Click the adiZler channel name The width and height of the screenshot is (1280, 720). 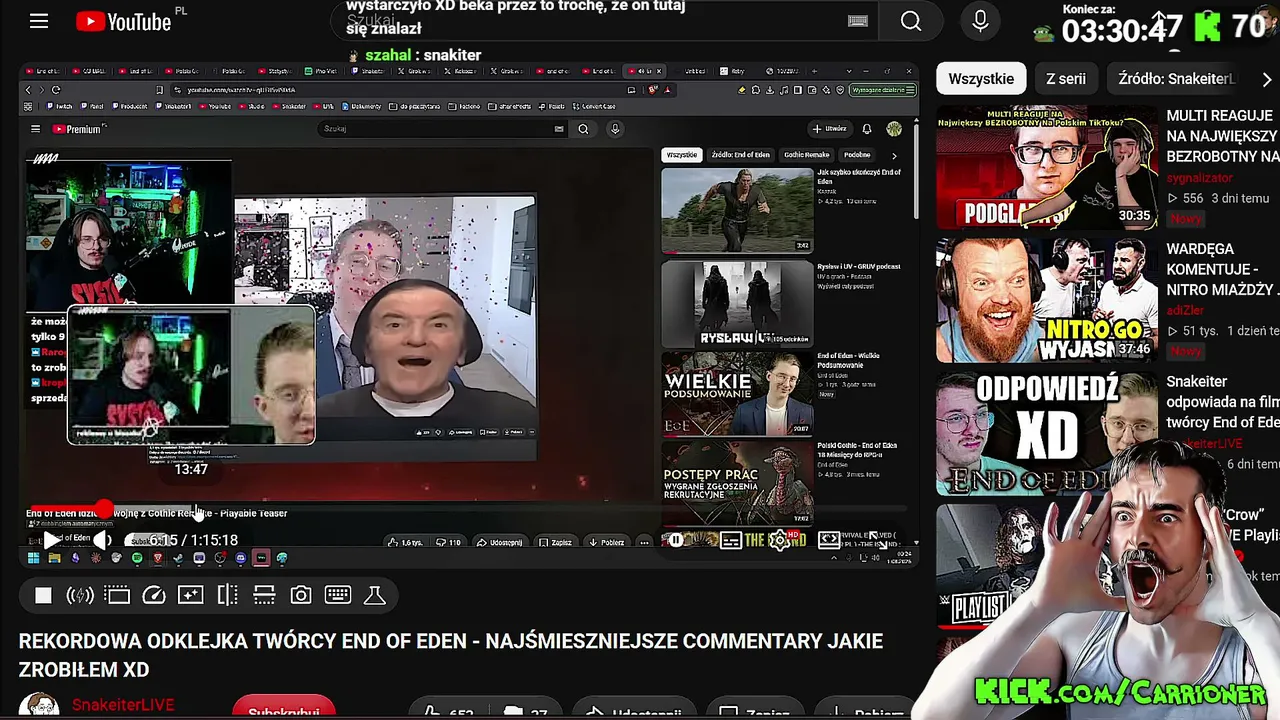pos(1186,310)
